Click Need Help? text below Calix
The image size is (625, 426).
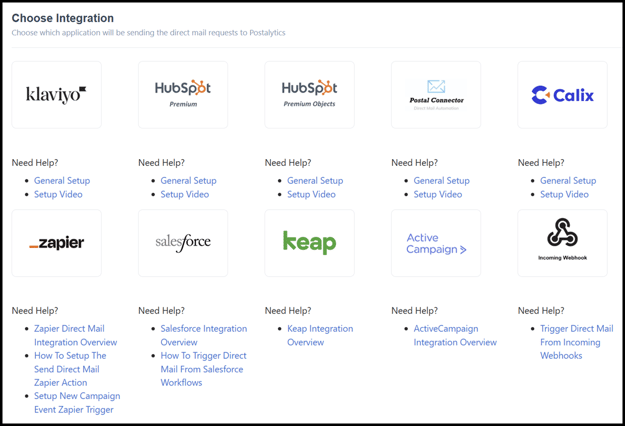pyautogui.click(x=541, y=163)
